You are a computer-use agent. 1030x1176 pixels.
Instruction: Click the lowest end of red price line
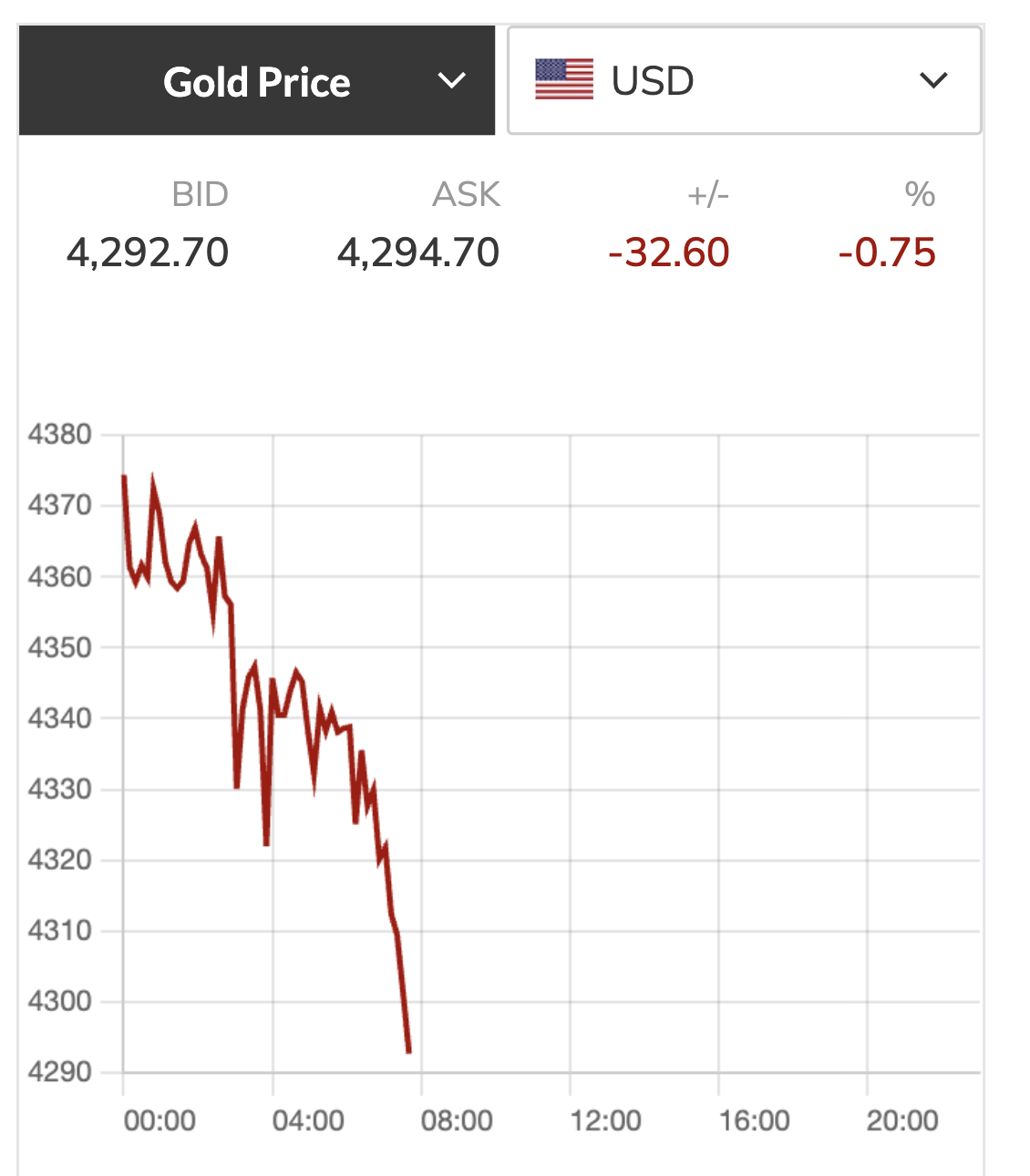[408, 1051]
